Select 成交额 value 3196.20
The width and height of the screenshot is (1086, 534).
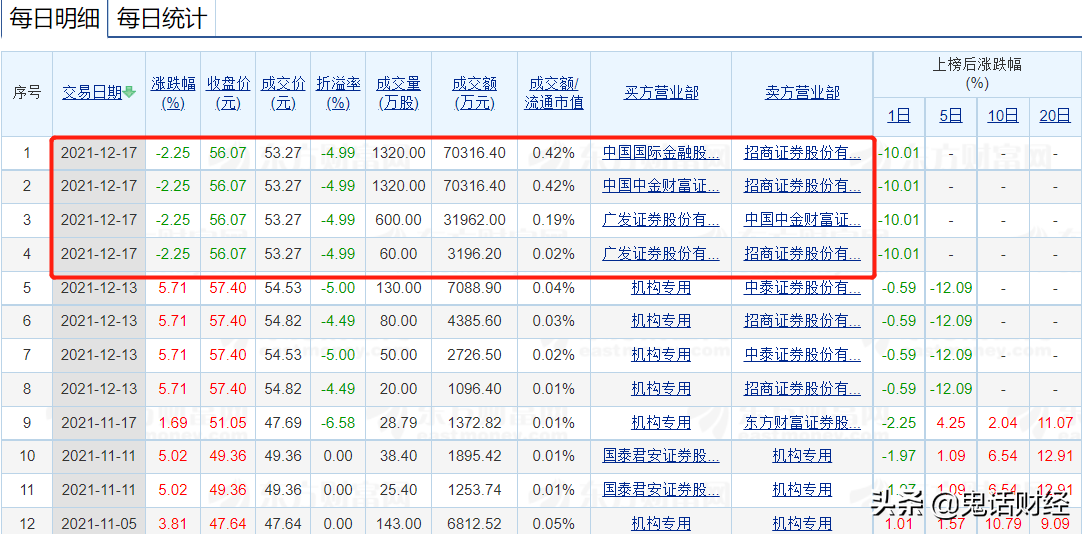(474, 253)
